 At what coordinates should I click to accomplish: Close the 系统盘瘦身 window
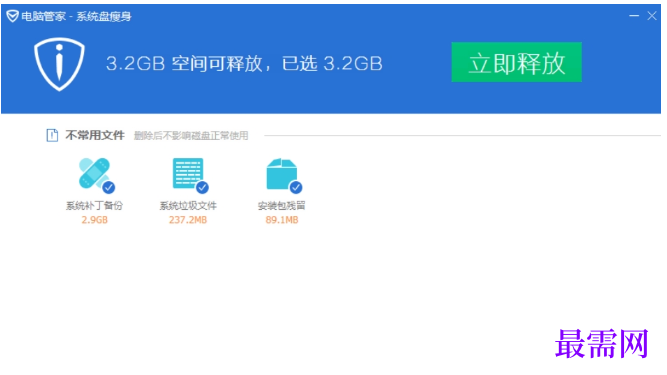pyautogui.click(x=652, y=16)
